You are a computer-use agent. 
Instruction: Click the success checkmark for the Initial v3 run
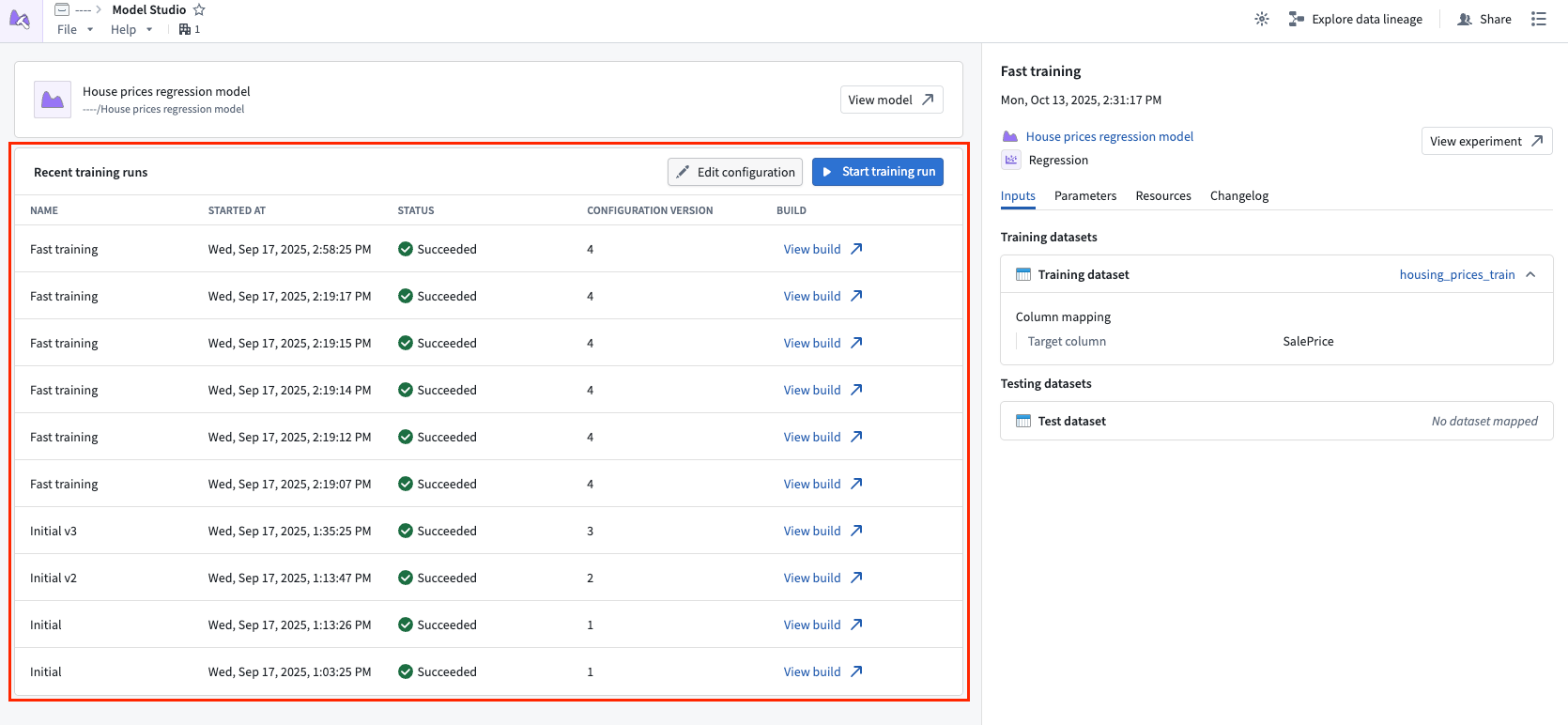coord(406,531)
